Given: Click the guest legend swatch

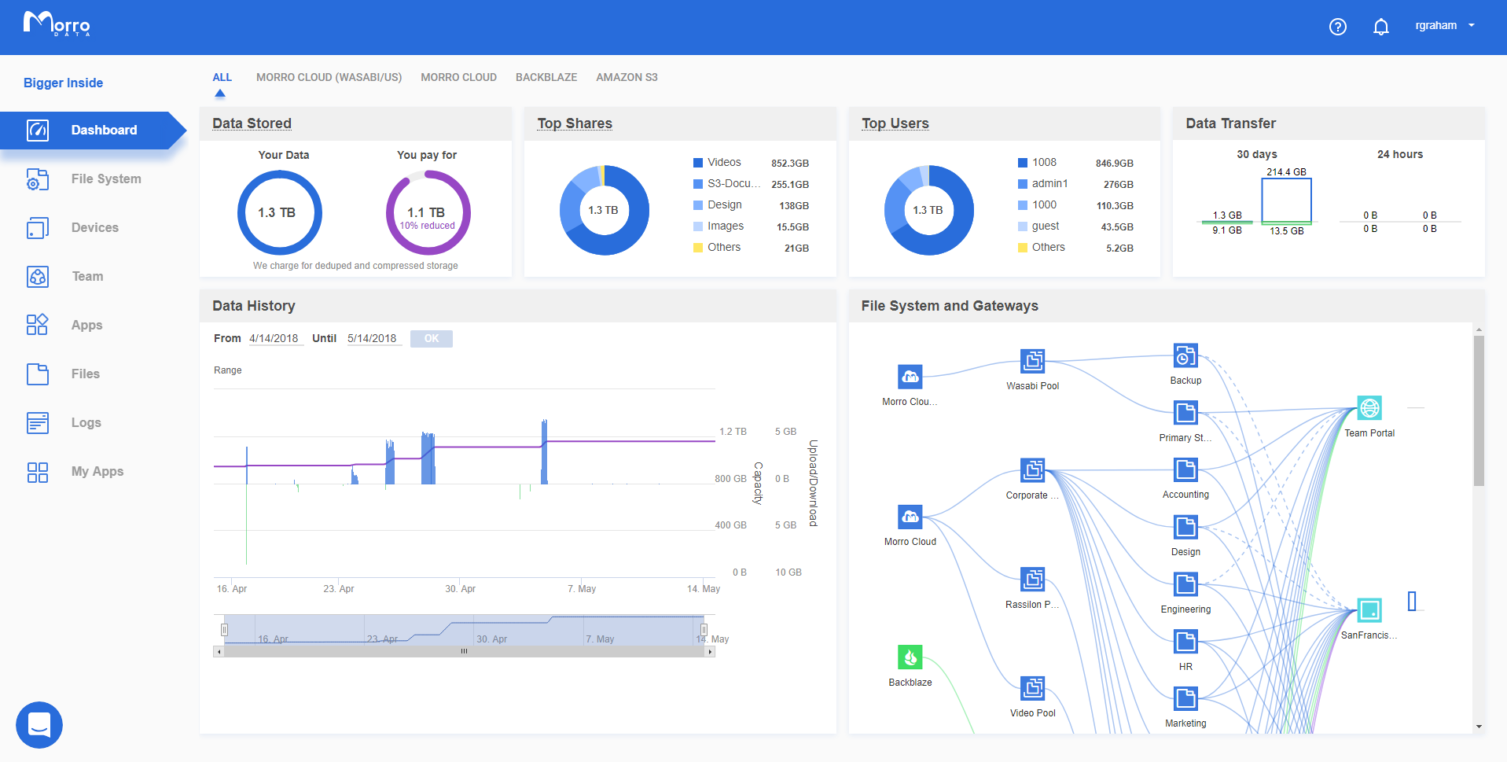Looking at the screenshot, I should (1022, 226).
